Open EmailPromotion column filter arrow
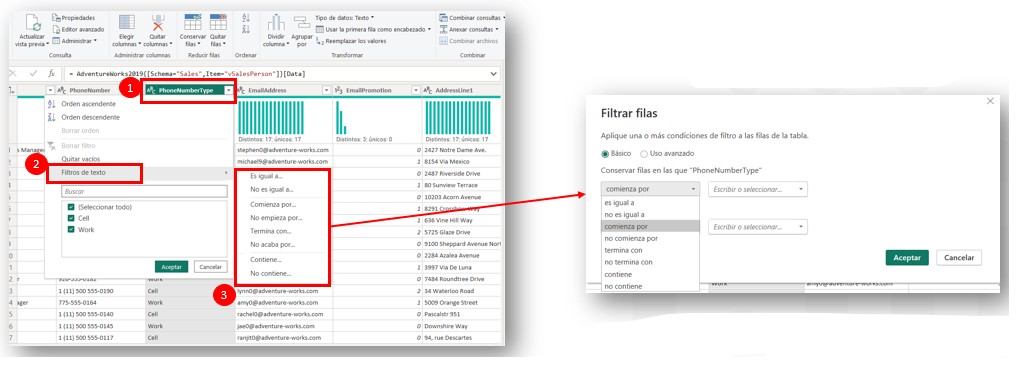 [416, 90]
